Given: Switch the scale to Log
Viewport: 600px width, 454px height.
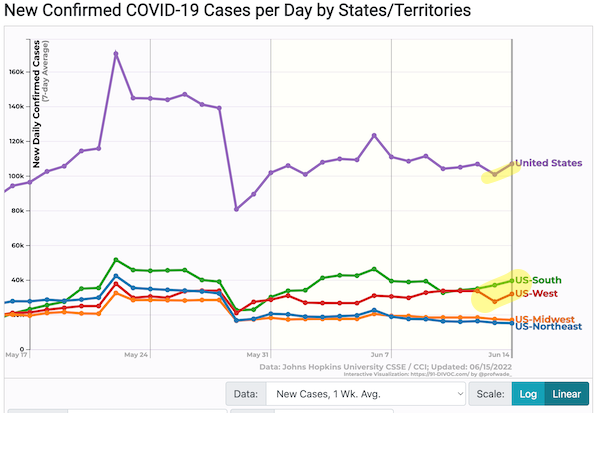Looking at the screenshot, I should point(528,393).
